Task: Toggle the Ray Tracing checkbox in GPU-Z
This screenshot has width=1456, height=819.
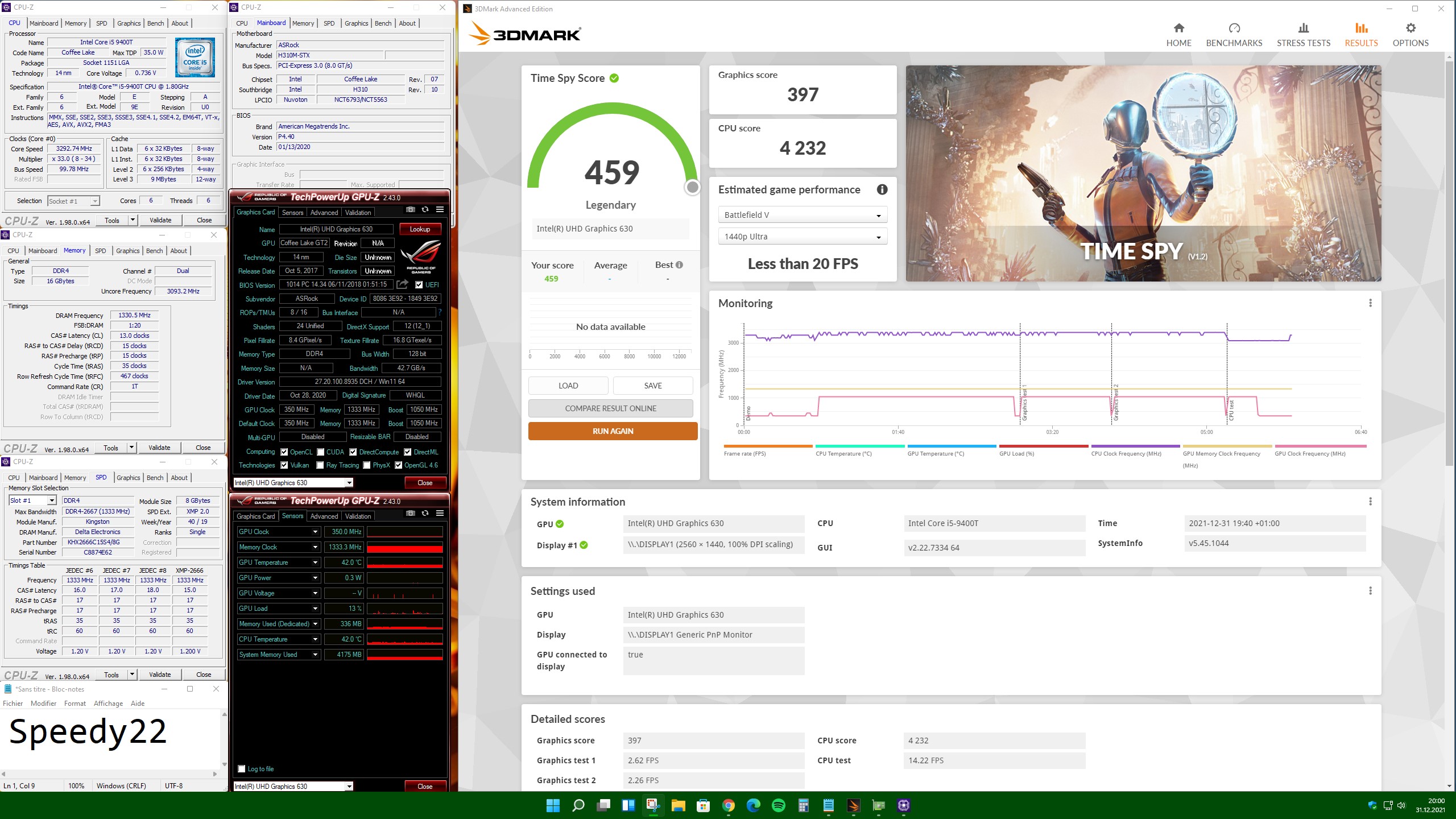Action: point(320,465)
